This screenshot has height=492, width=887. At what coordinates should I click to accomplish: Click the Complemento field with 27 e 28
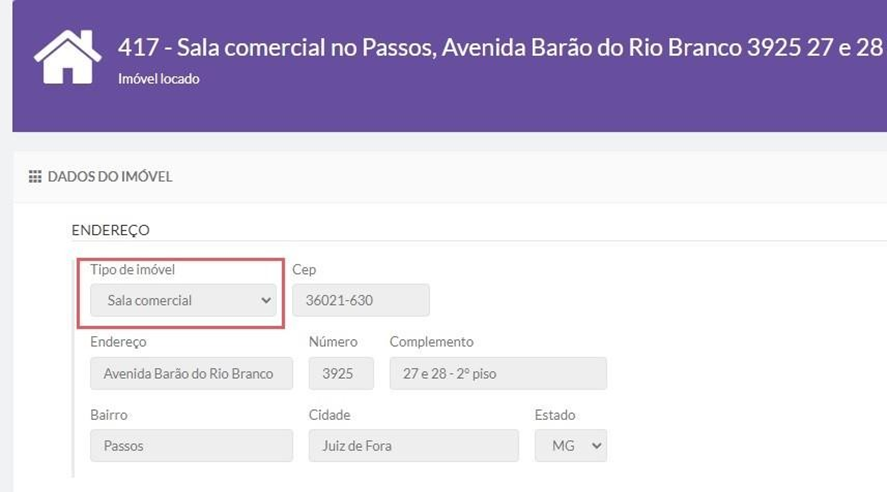point(498,374)
